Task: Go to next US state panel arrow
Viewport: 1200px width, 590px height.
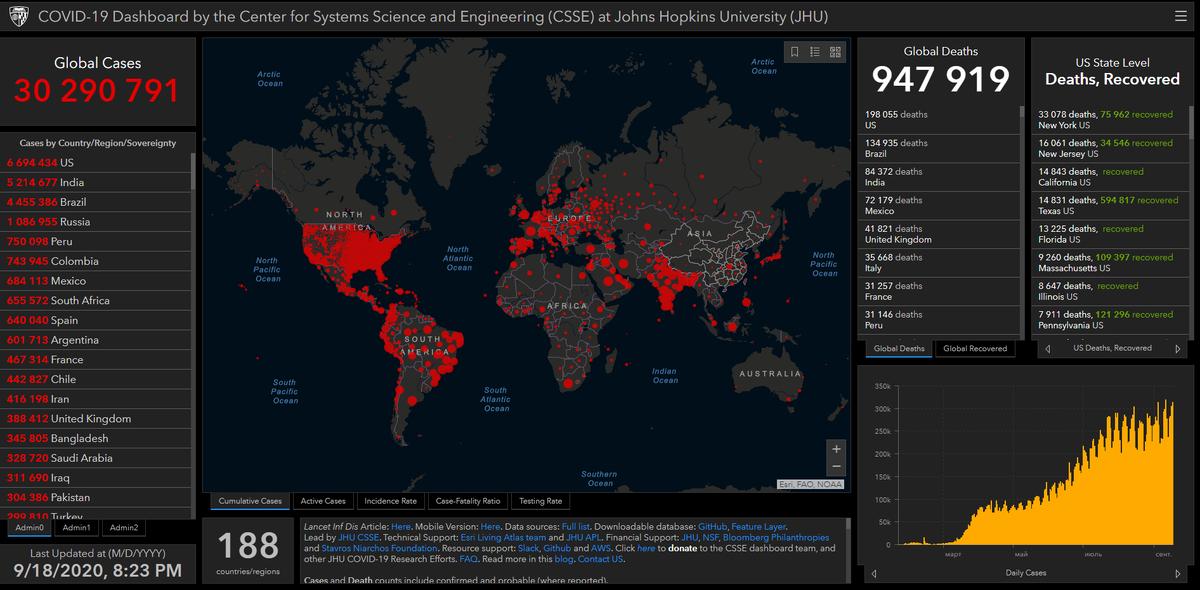Action: tap(1178, 349)
